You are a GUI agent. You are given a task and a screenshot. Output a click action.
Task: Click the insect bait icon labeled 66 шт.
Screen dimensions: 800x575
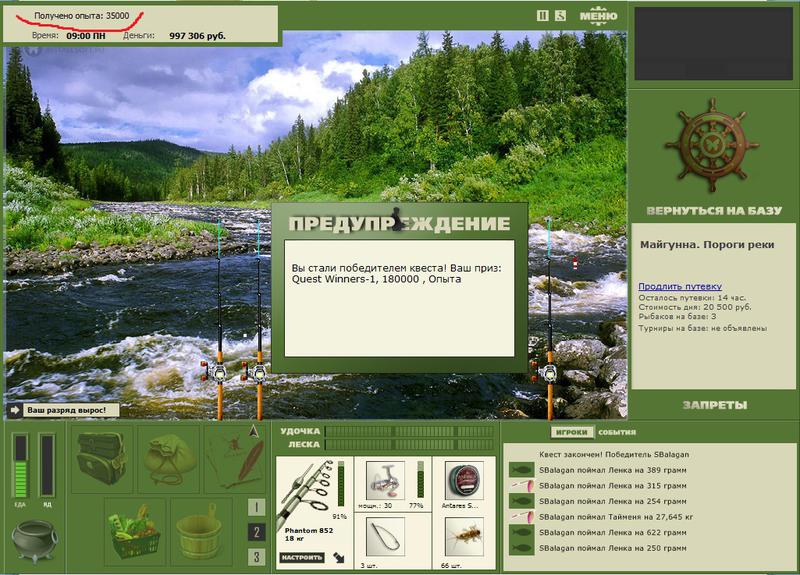click(464, 537)
